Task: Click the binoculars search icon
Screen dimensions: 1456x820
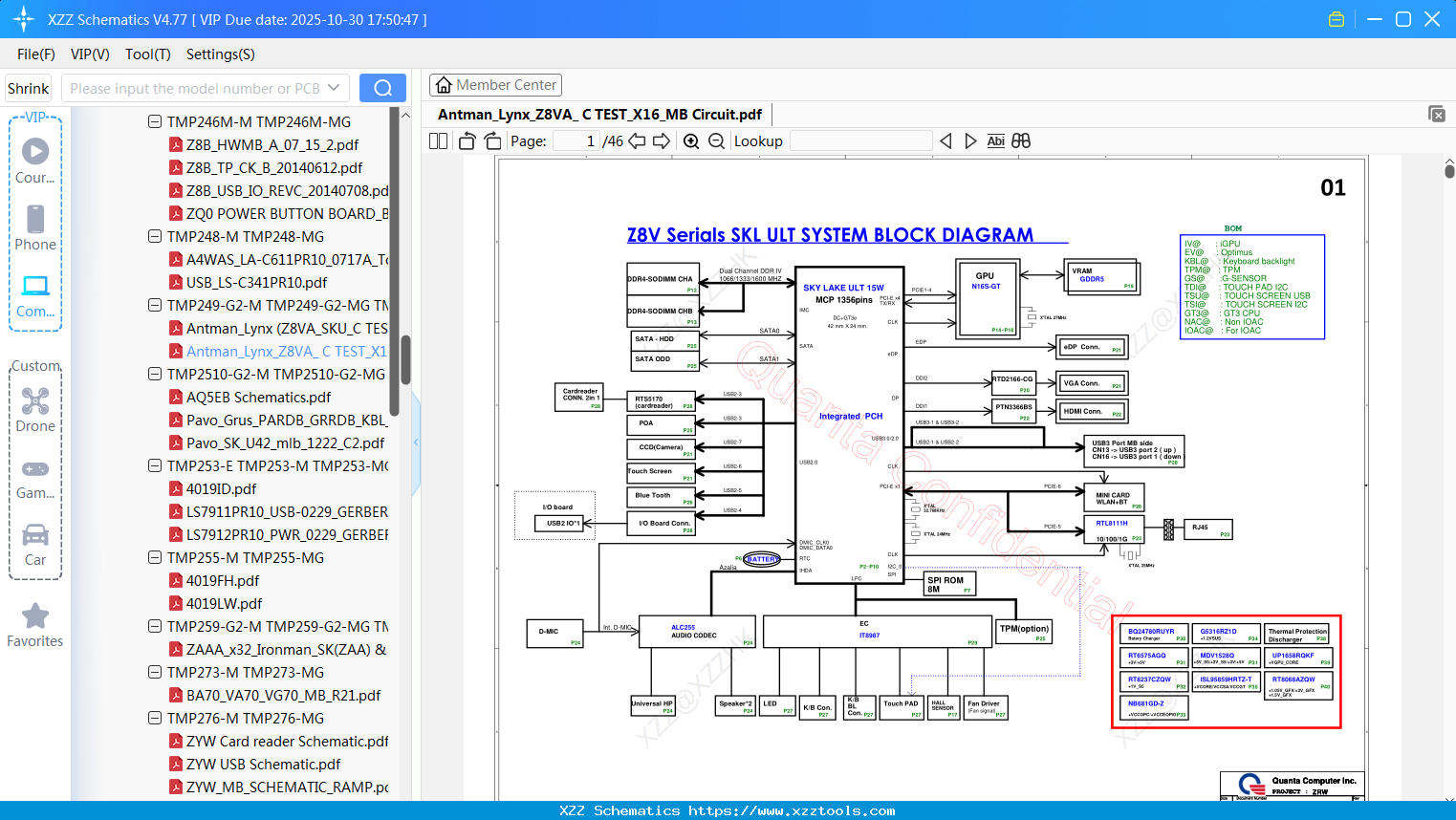Action: pos(1021,140)
